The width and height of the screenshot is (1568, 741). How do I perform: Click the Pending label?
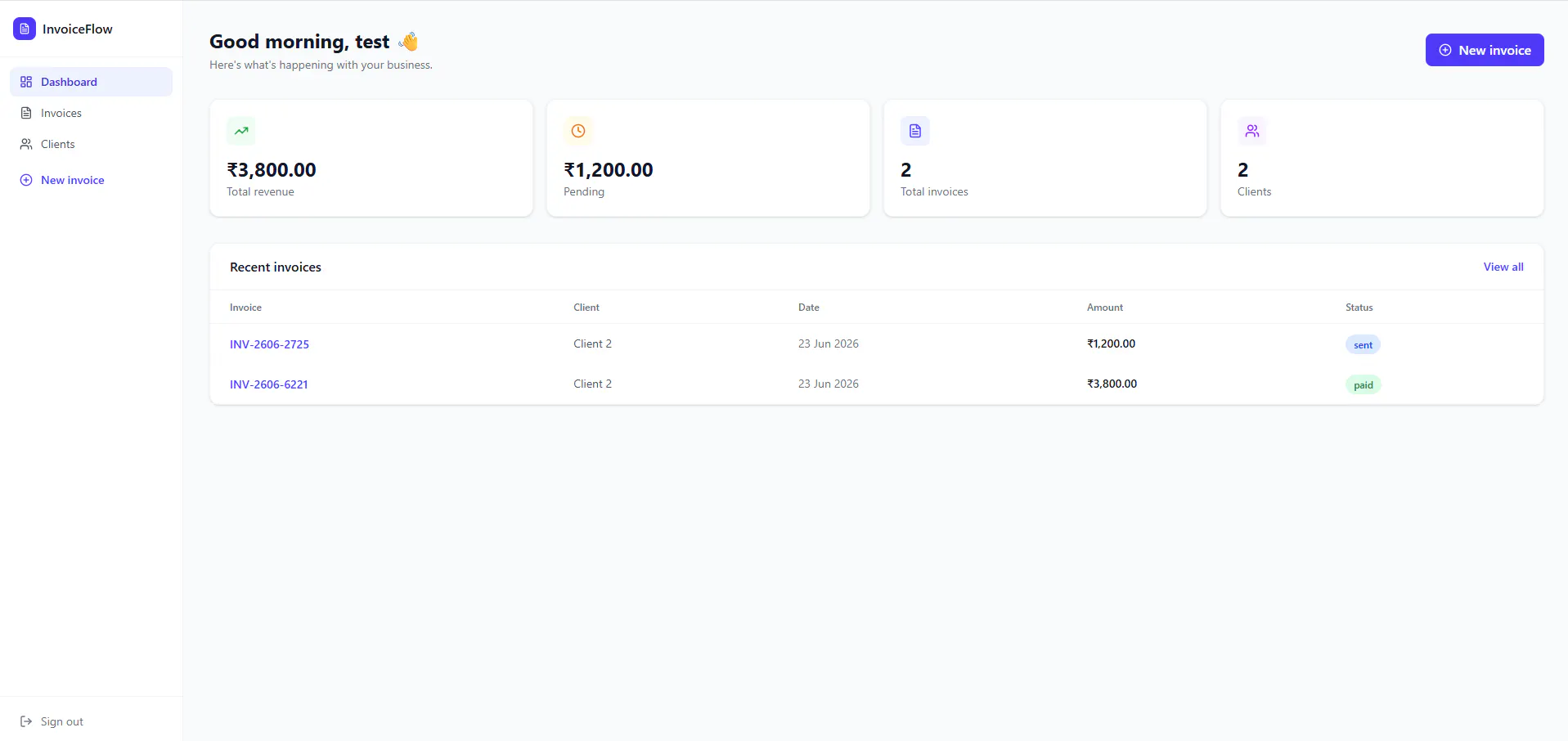(584, 191)
